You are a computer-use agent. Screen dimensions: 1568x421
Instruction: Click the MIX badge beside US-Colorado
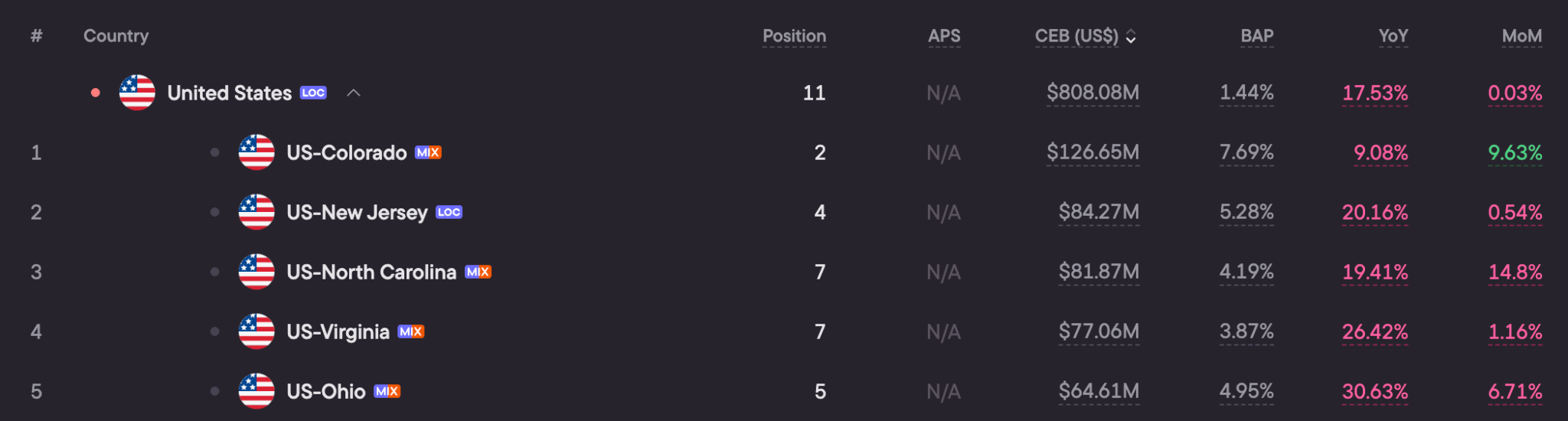click(x=428, y=152)
